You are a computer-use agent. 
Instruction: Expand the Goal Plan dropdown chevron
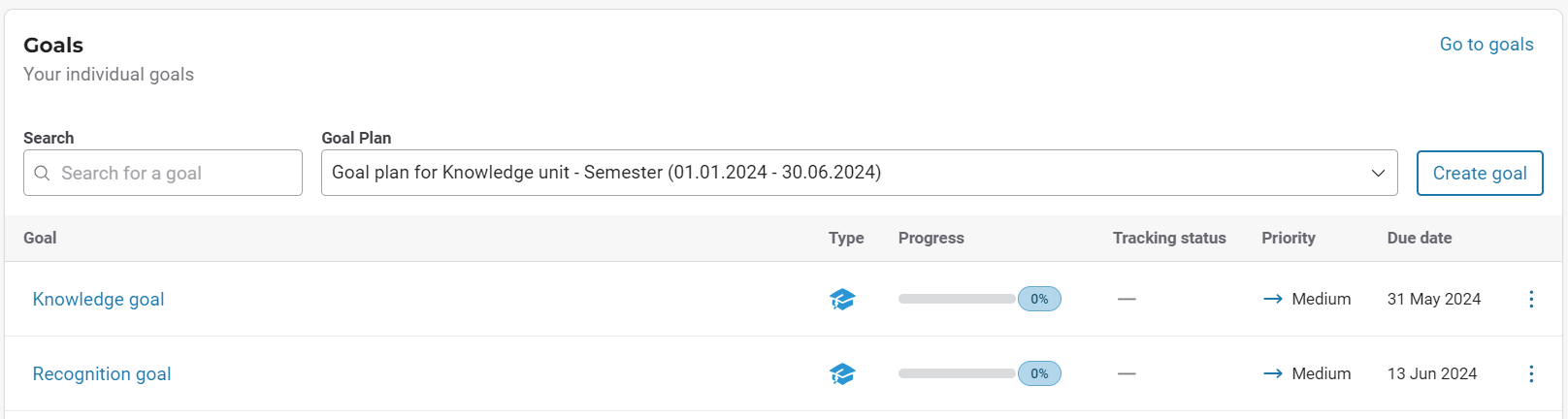click(1378, 174)
